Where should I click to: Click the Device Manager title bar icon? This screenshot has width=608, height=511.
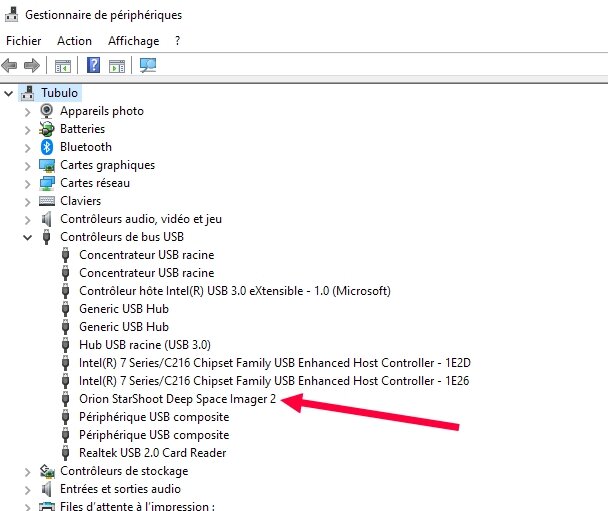pos(11,14)
